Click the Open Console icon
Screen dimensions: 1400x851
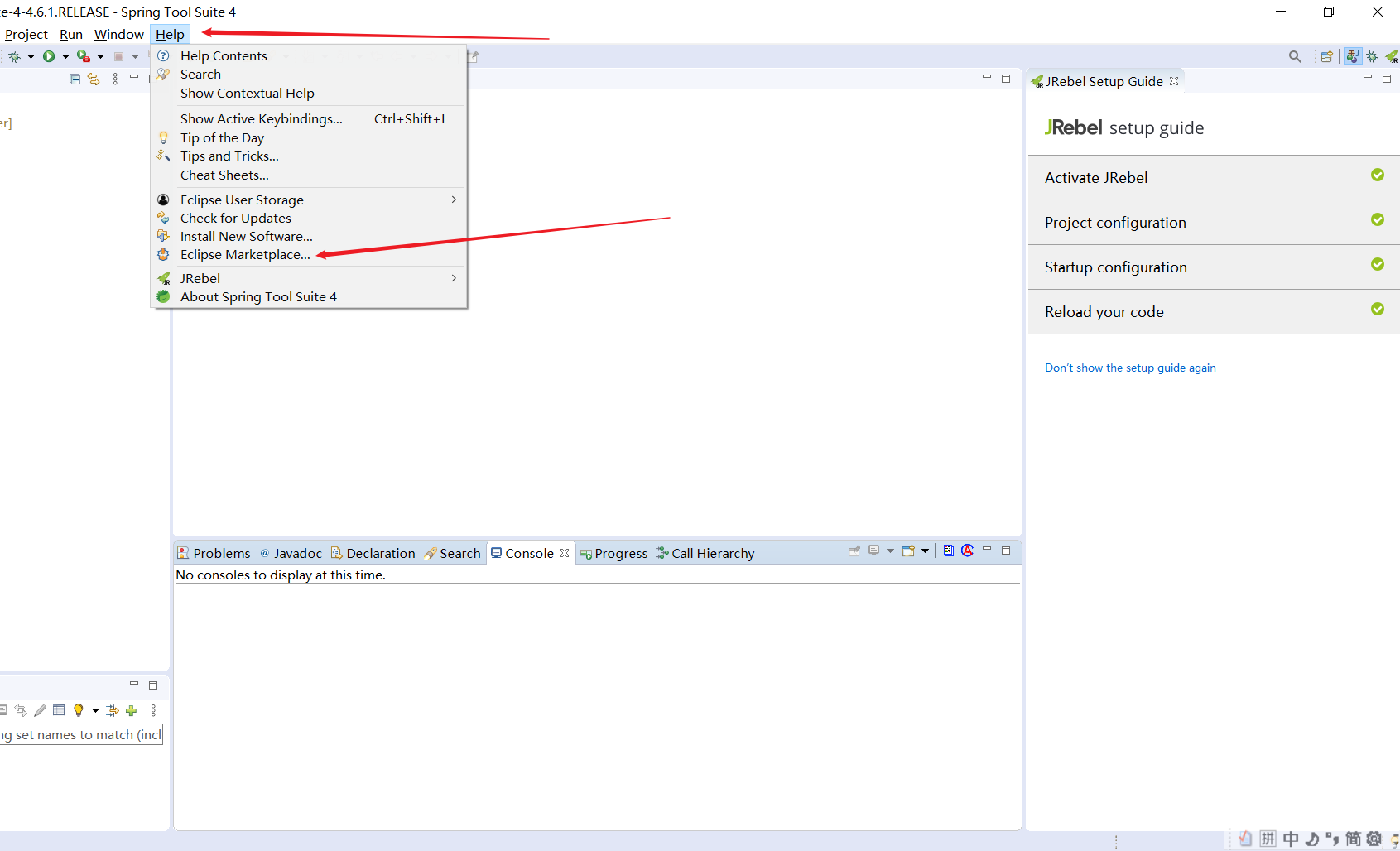click(908, 551)
